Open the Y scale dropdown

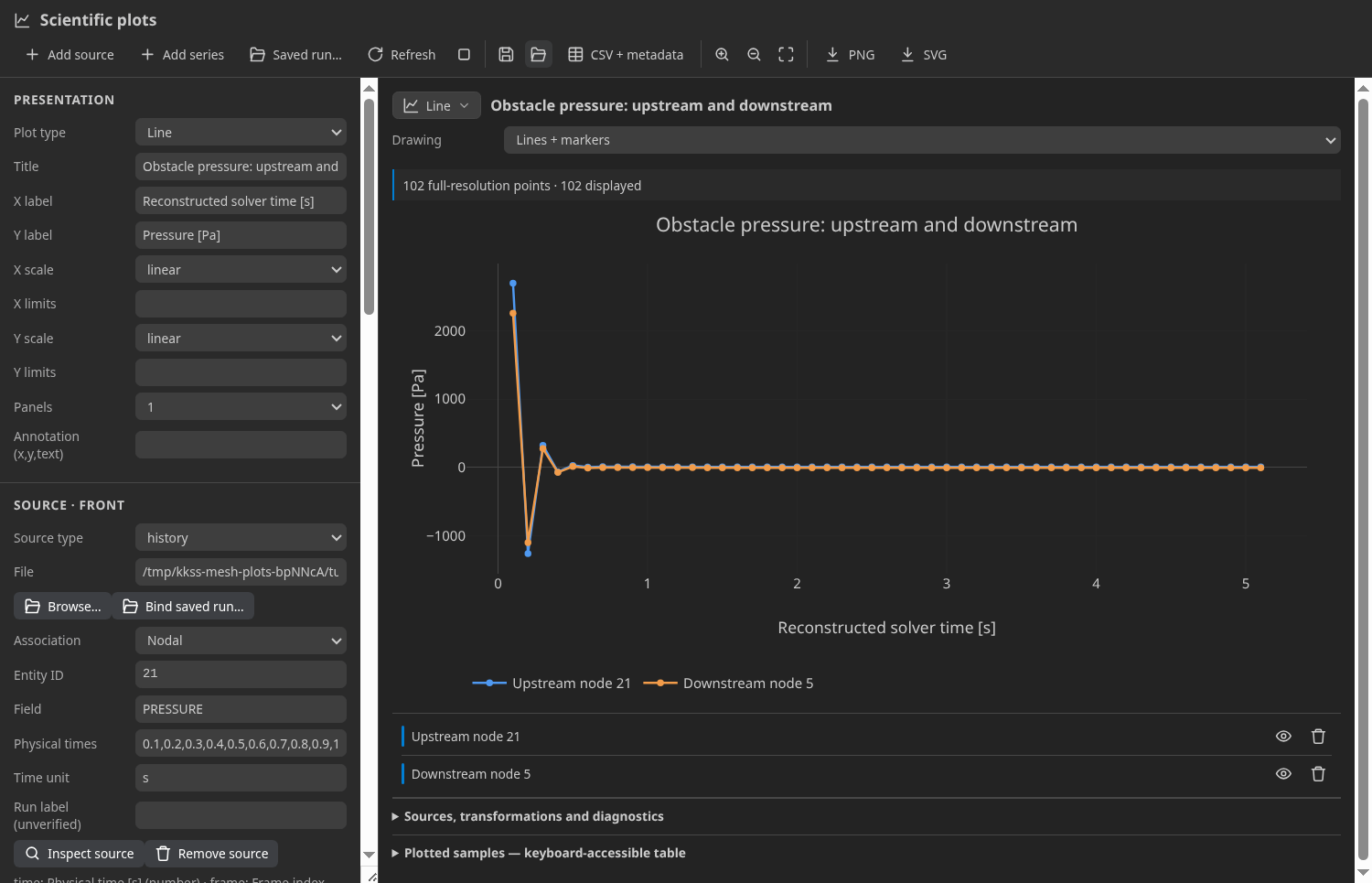click(241, 339)
